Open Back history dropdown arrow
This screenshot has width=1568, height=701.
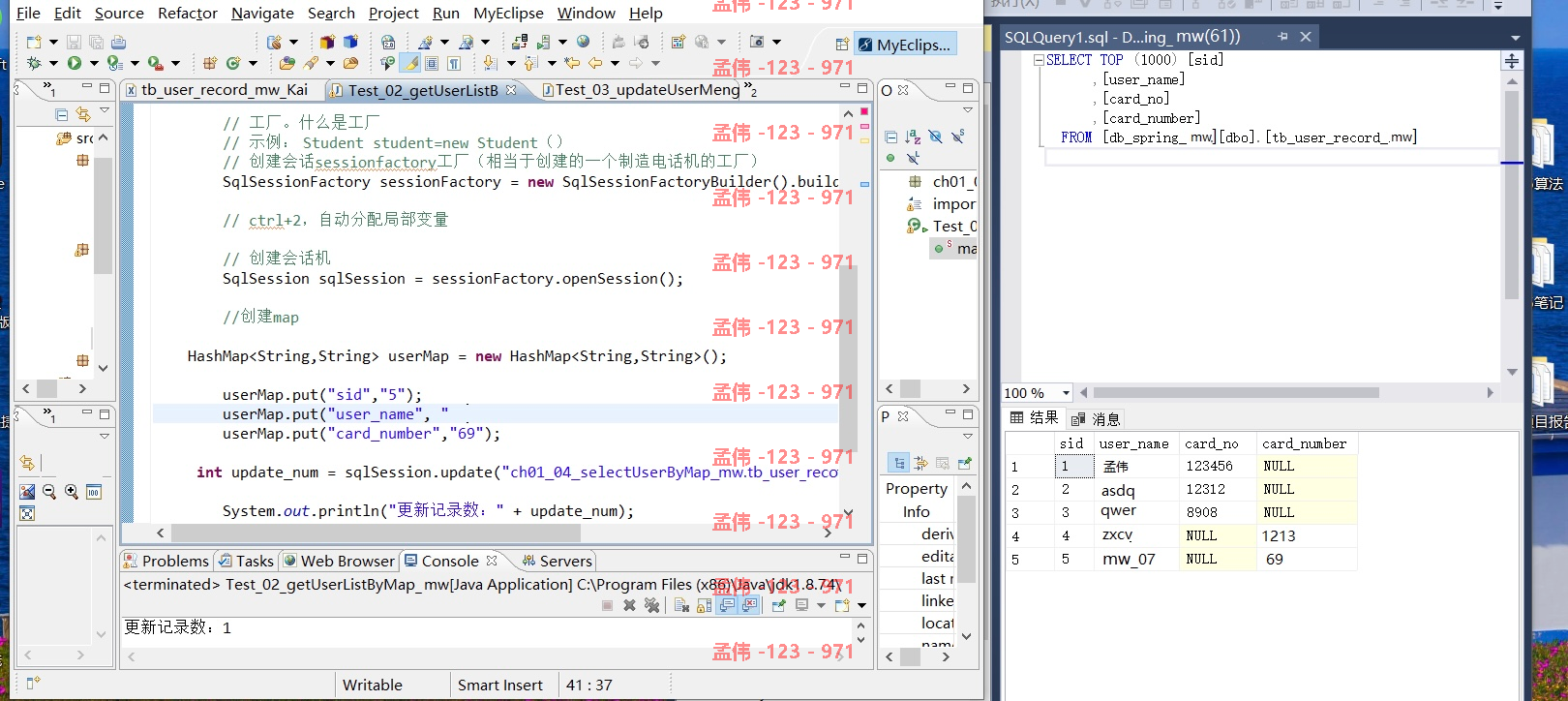615,63
